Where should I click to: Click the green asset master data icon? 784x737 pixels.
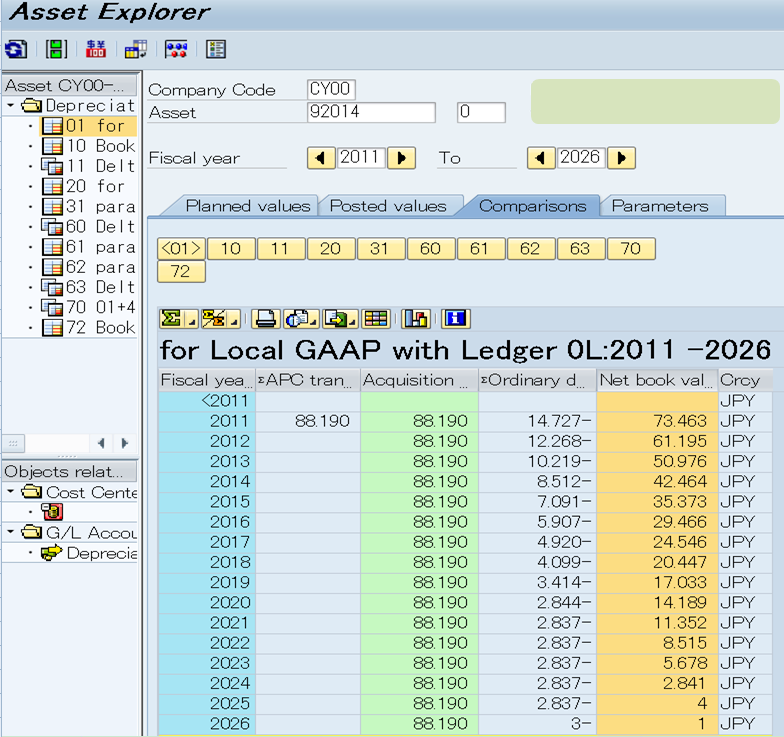56,50
